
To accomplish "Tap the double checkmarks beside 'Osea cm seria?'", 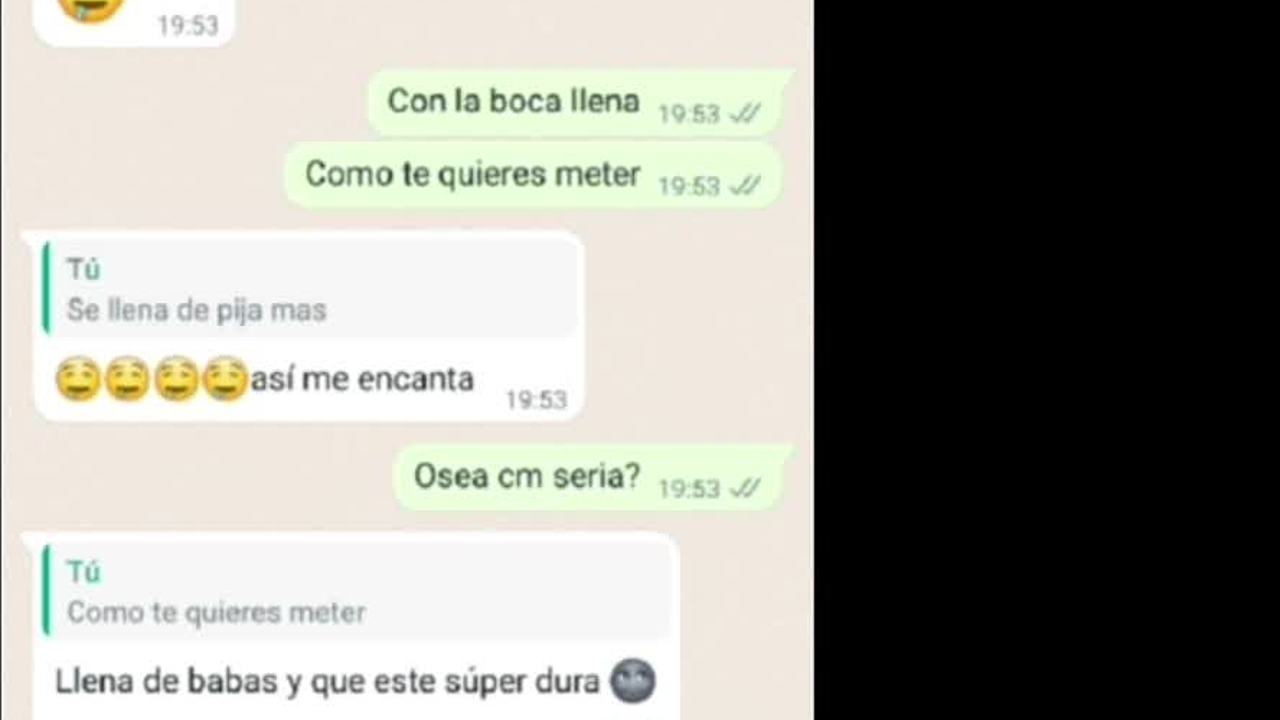I will tap(744, 488).
